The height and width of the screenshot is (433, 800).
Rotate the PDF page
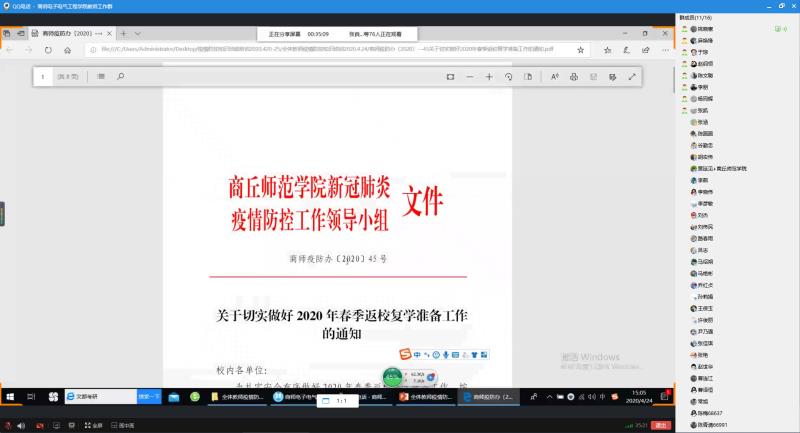point(509,76)
